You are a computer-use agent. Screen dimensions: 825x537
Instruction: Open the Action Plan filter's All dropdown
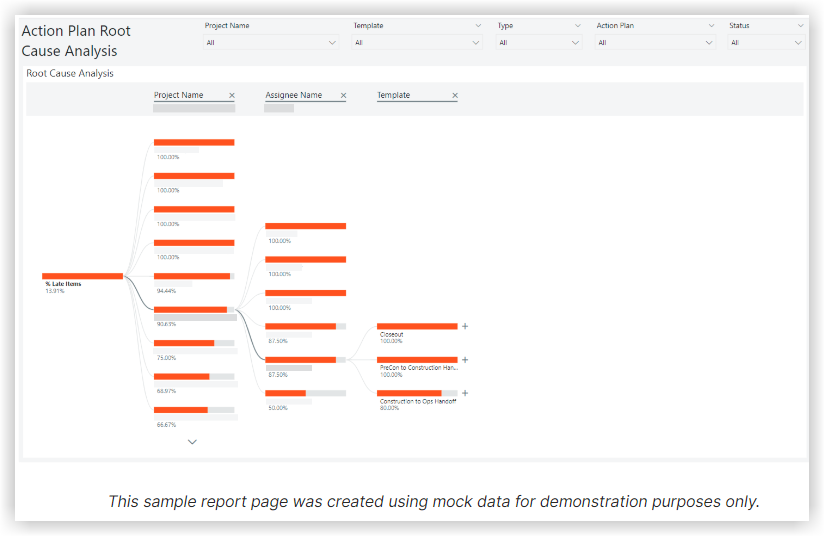click(655, 43)
